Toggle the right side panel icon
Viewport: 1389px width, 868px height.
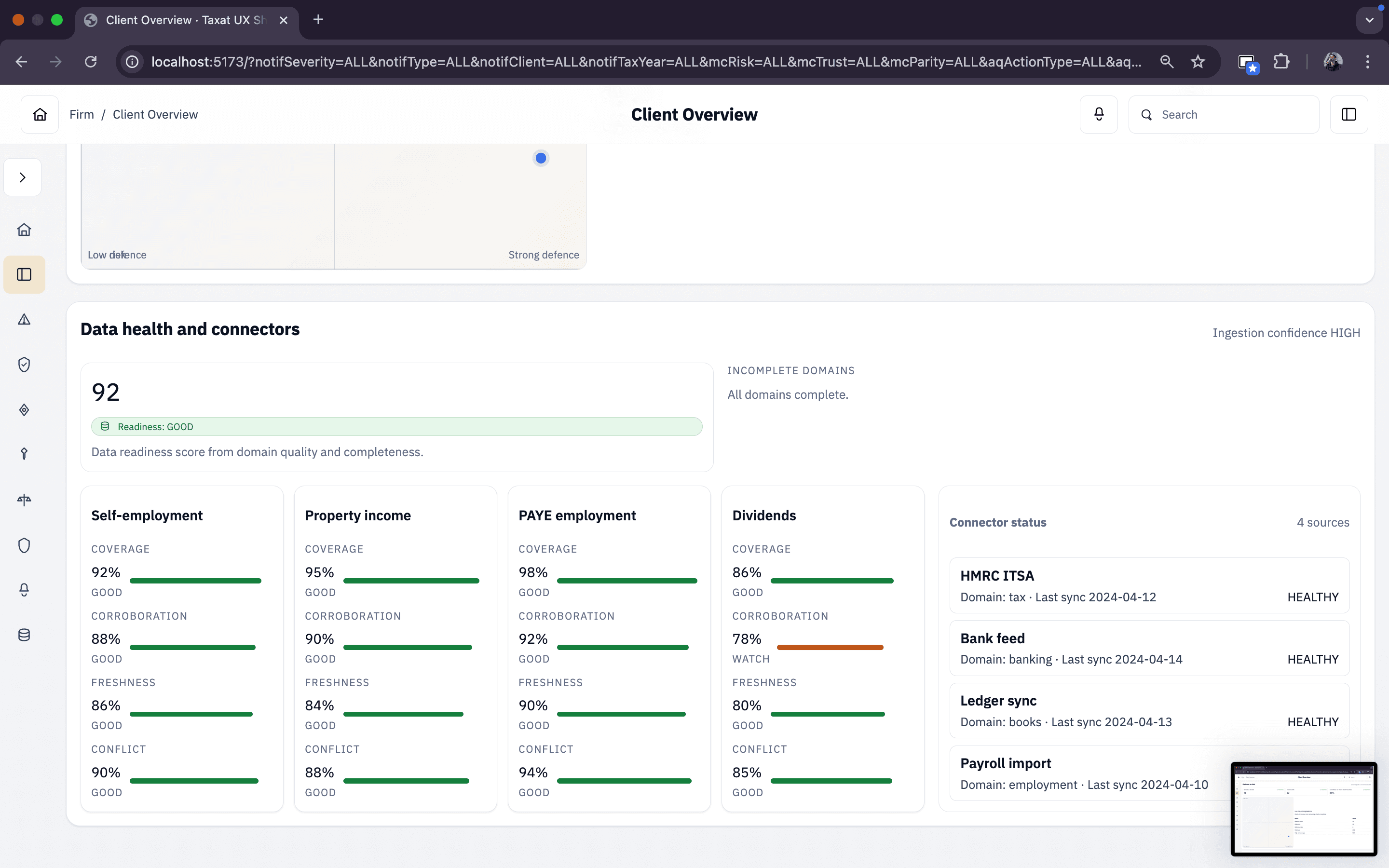[1349, 114]
